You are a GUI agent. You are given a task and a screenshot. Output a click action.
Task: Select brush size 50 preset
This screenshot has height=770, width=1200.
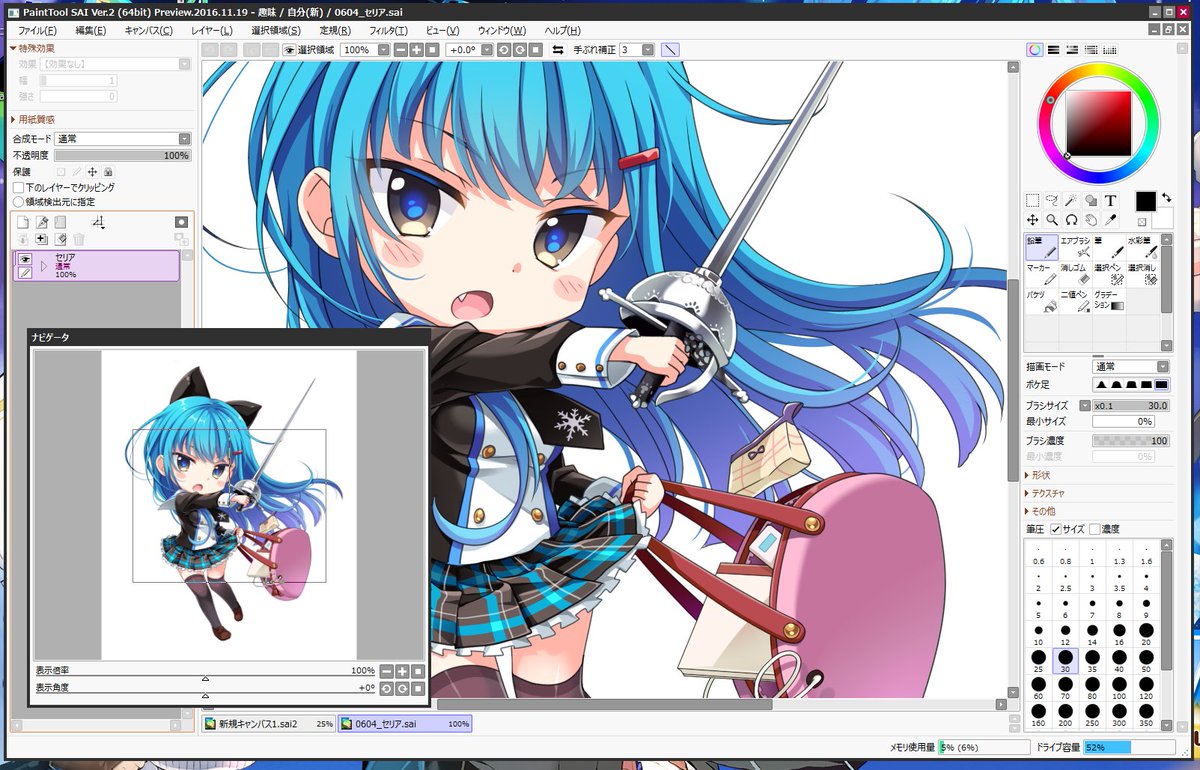pos(1146,662)
